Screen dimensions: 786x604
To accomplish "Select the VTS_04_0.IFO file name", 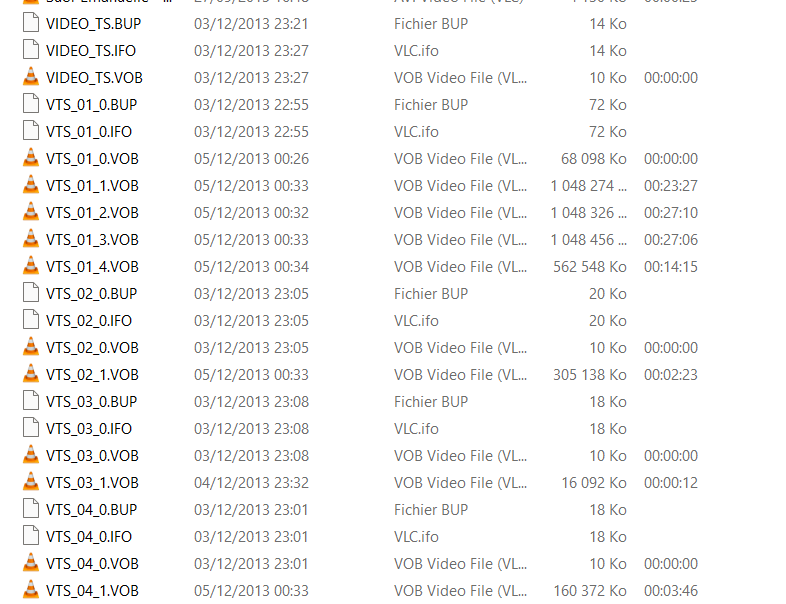I will [x=89, y=537].
